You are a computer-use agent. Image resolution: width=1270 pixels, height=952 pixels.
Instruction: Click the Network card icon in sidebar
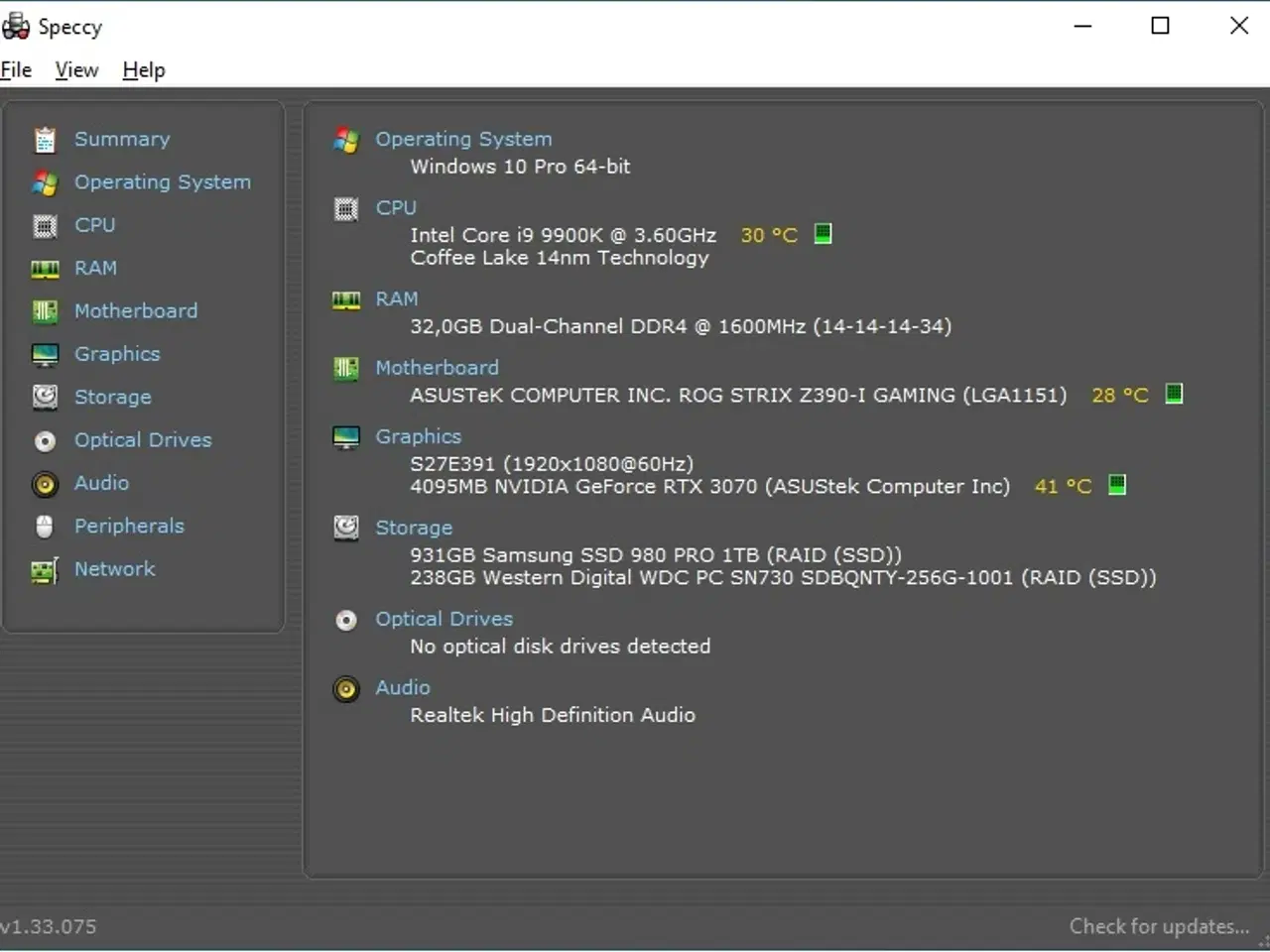click(45, 570)
